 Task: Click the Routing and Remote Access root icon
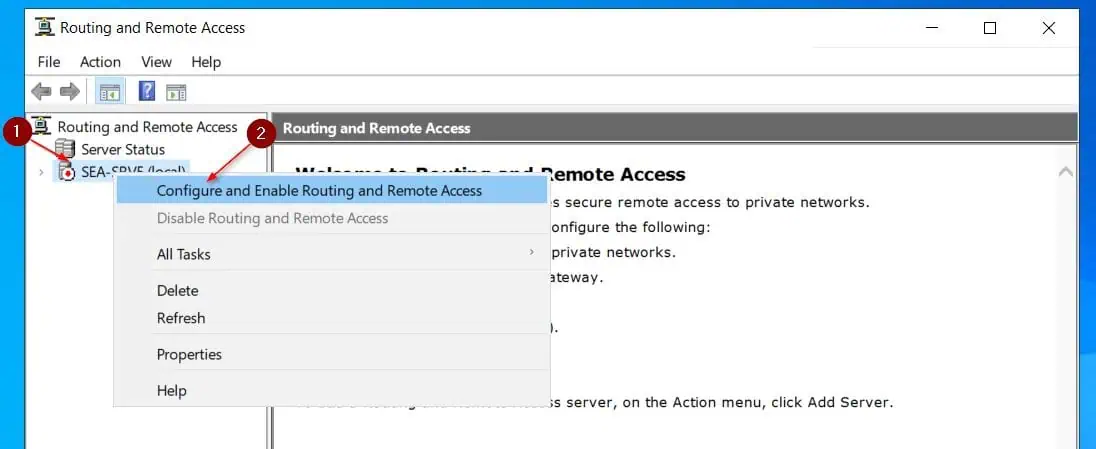point(42,127)
